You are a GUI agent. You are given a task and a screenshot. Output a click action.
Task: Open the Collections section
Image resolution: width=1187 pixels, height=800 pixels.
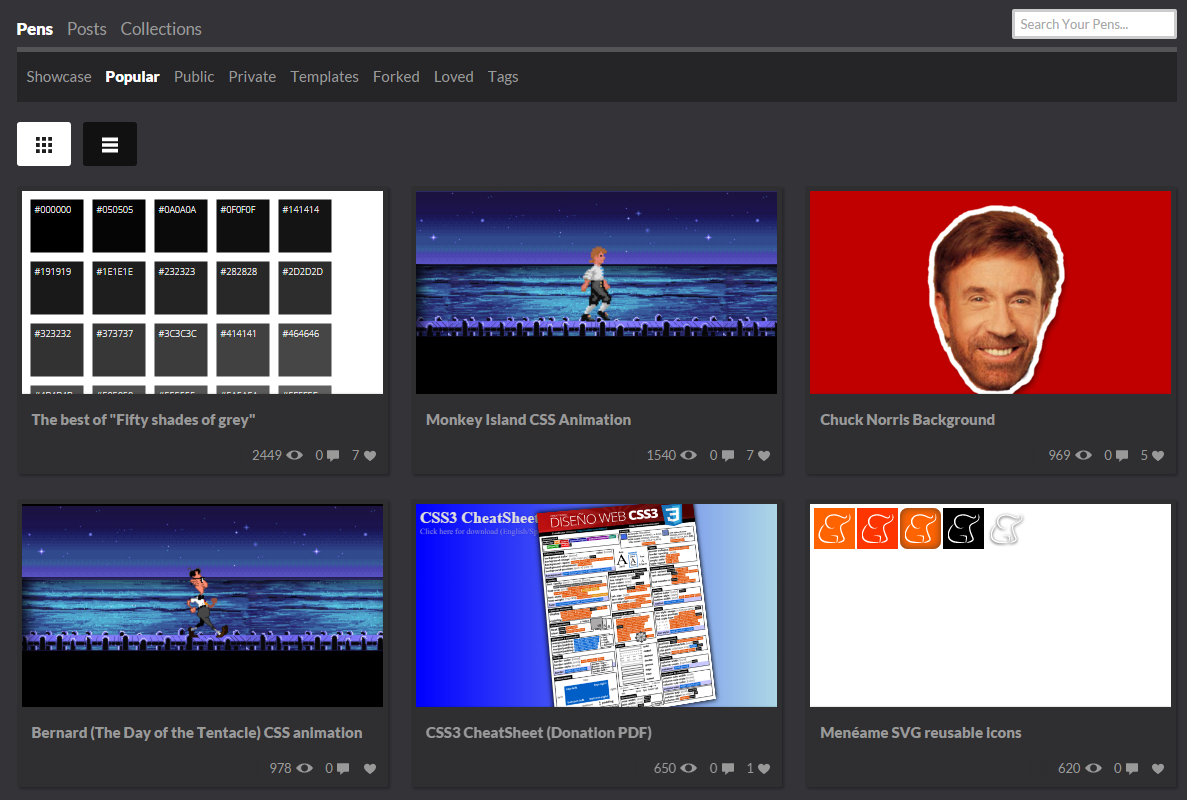161,29
